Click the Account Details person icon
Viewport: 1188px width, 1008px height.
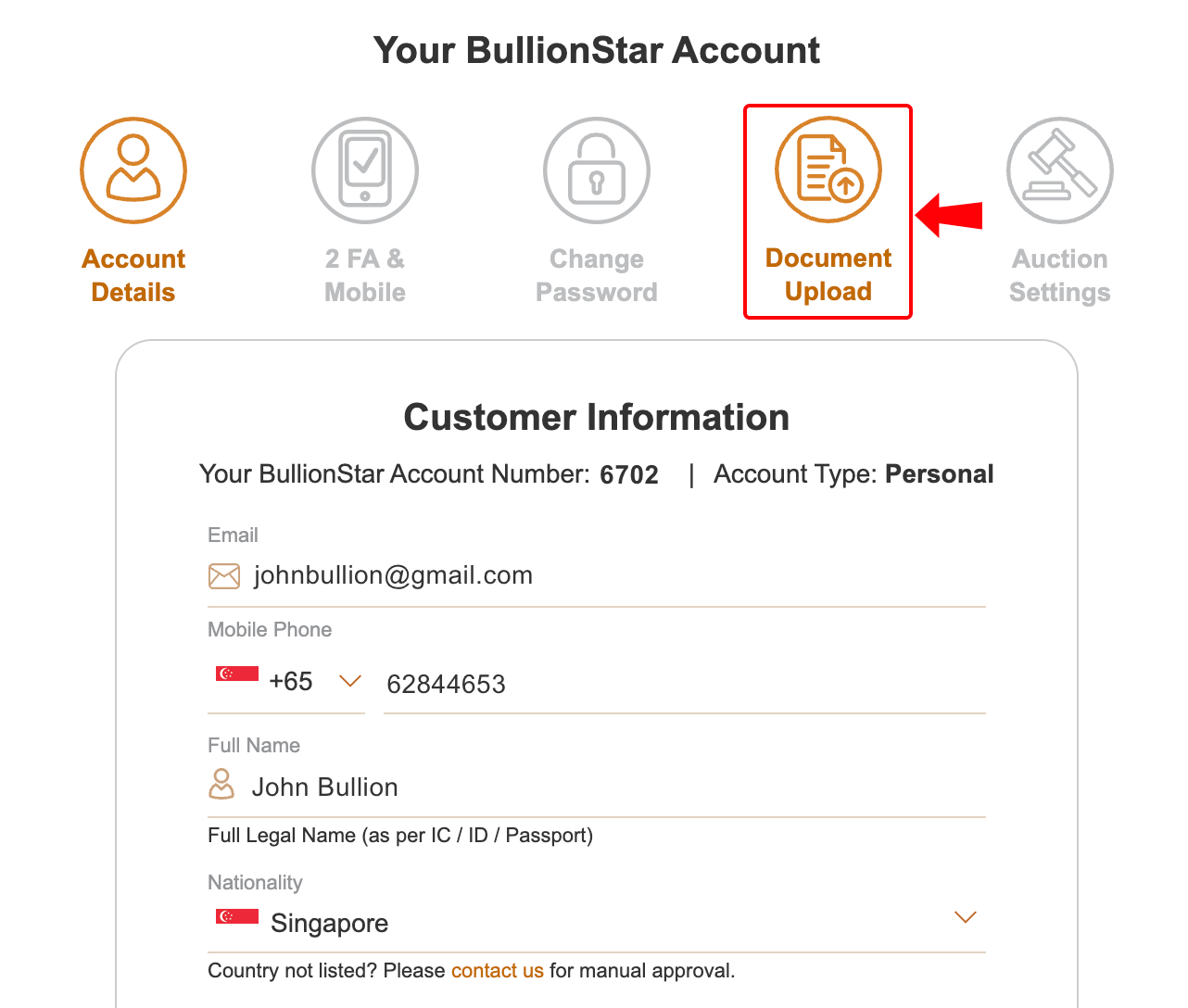coord(133,170)
